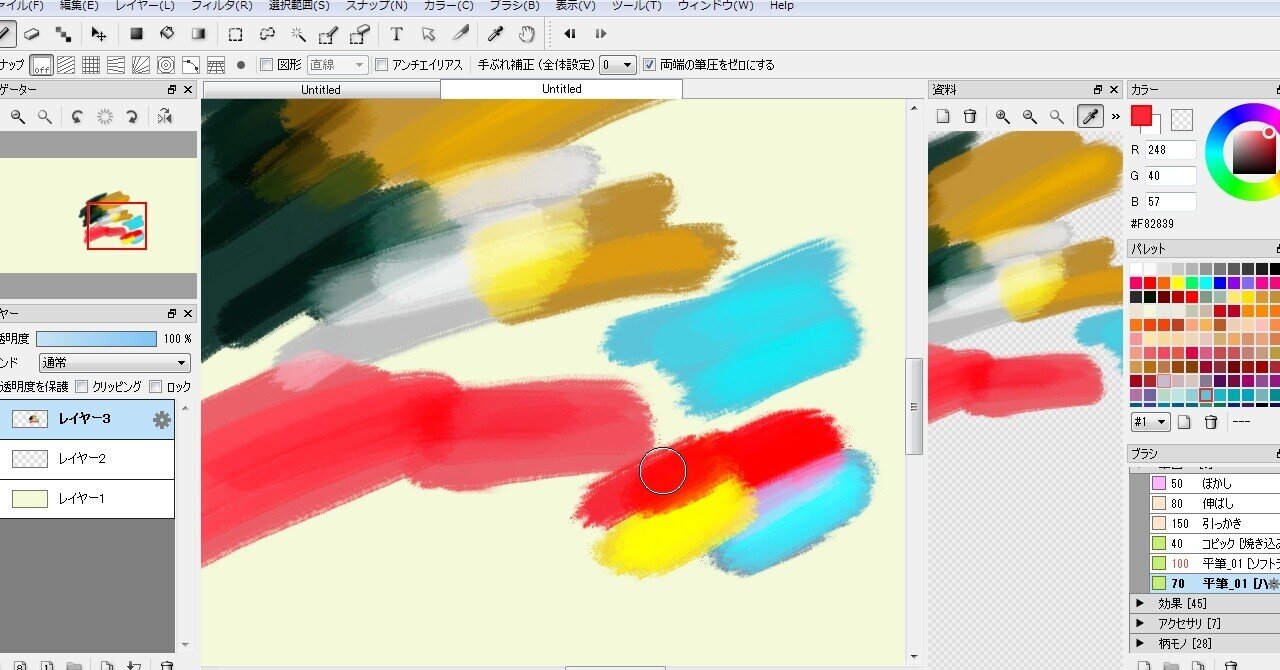The width and height of the screenshot is (1280, 670).
Task: Toggle visibility of レイヤー2
Action: 28,458
